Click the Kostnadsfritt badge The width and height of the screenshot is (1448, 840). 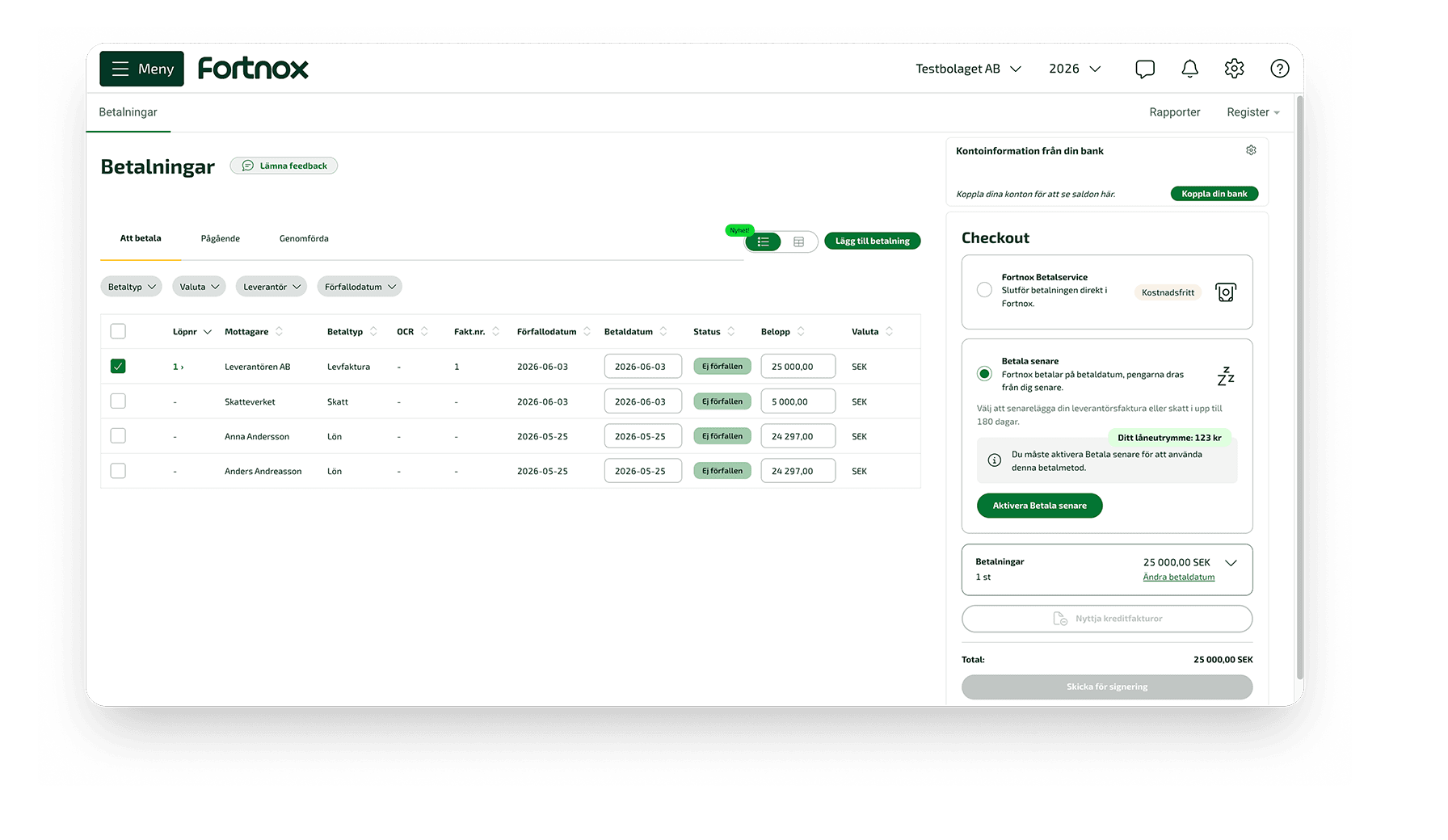(1168, 292)
